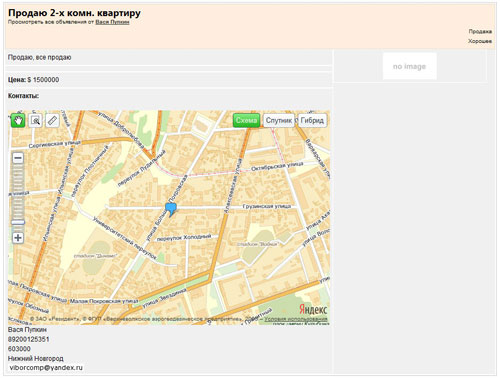Open Вася Пупкин's listings link
Viewport: 500px width, 378px height.
pos(112,22)
